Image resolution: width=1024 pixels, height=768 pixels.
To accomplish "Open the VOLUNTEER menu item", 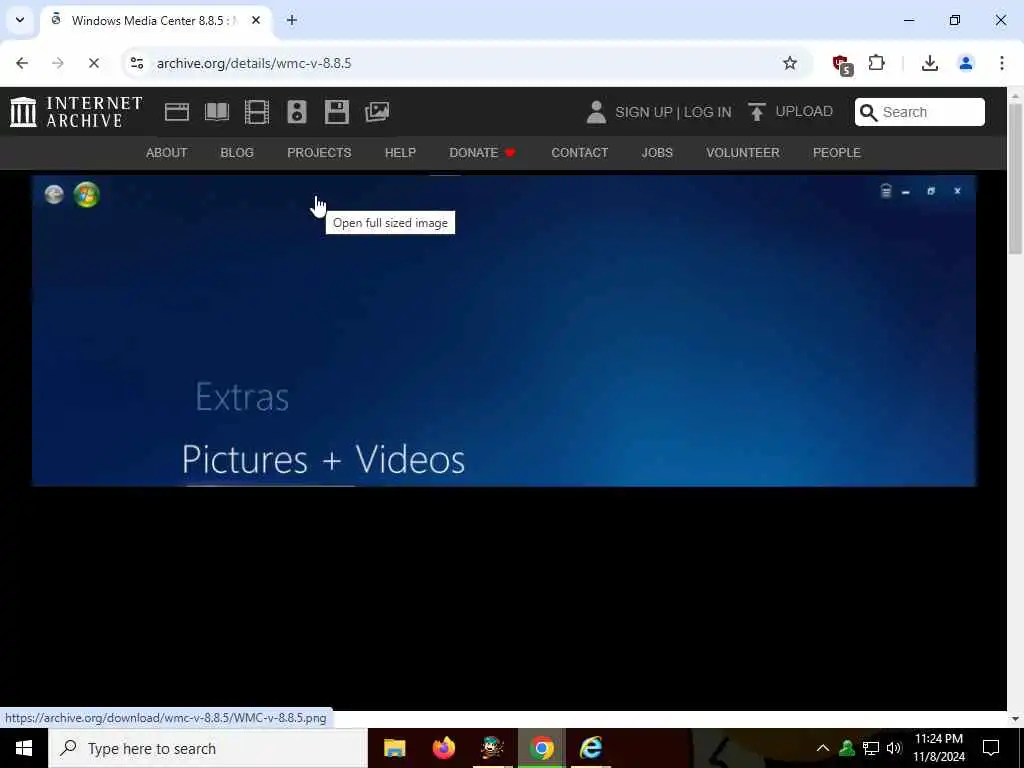I will point(743,152).
